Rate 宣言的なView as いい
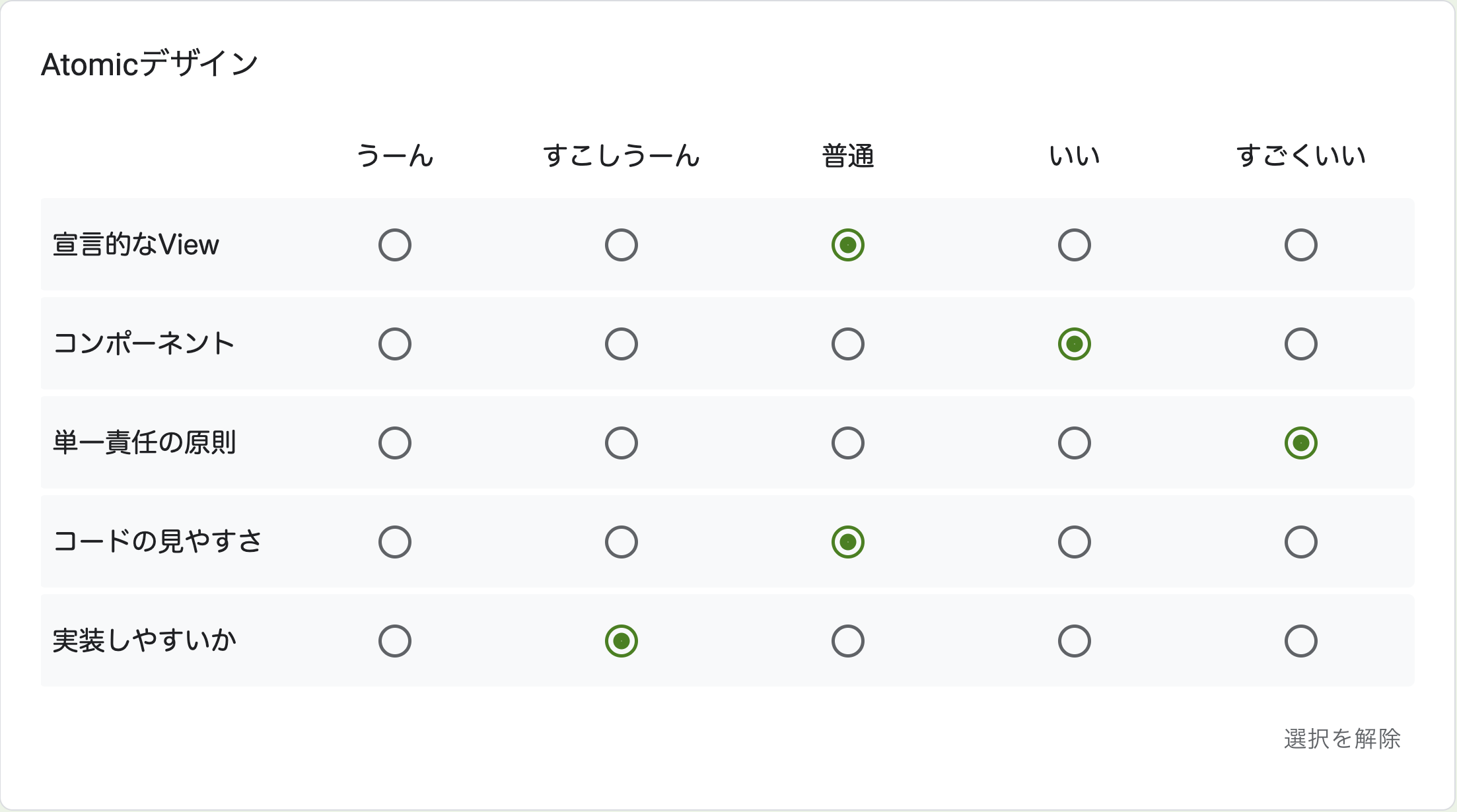1457x812 pixels. tap(1074, 244)
